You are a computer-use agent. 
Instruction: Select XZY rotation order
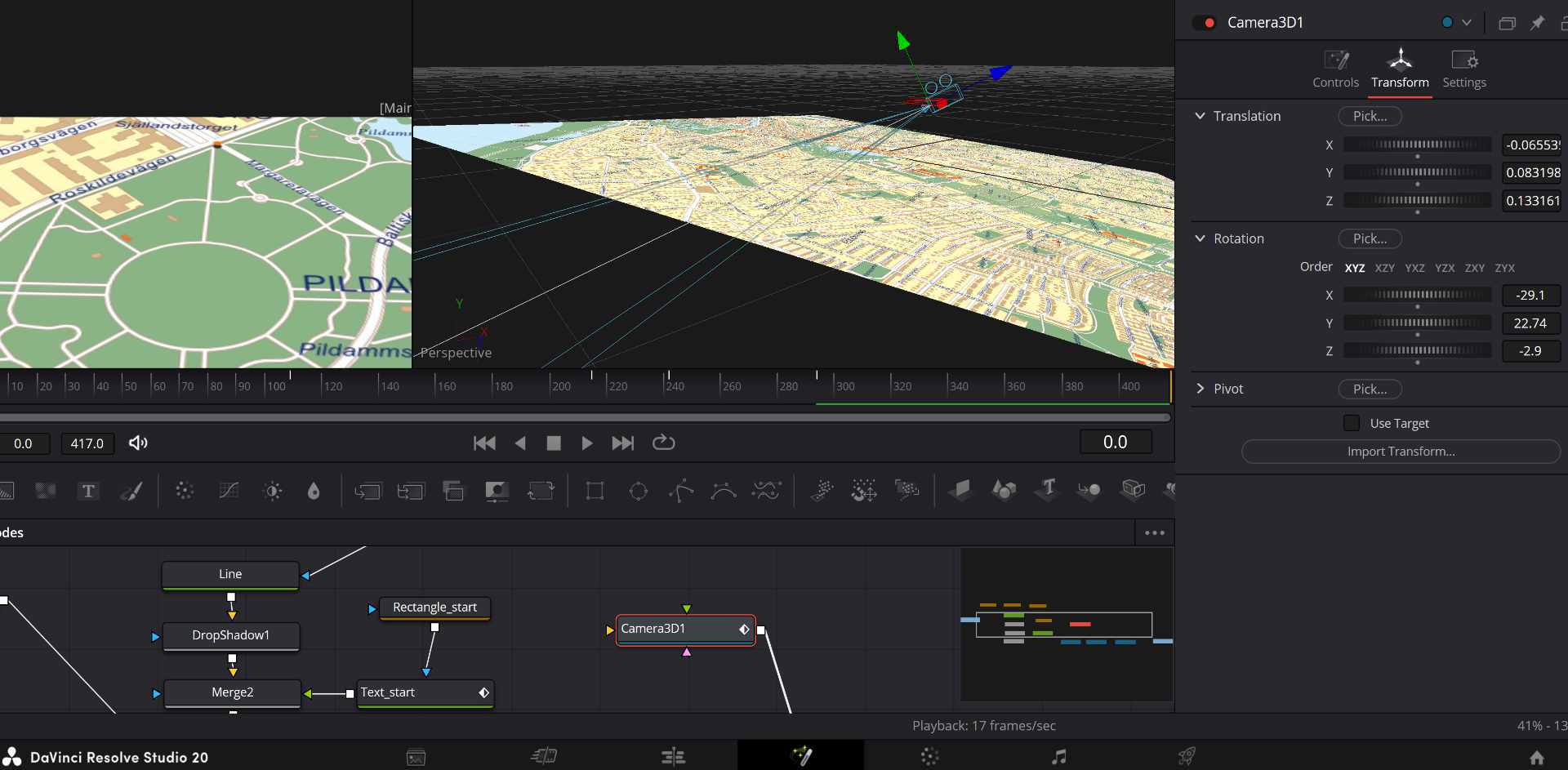point(1385,268)
